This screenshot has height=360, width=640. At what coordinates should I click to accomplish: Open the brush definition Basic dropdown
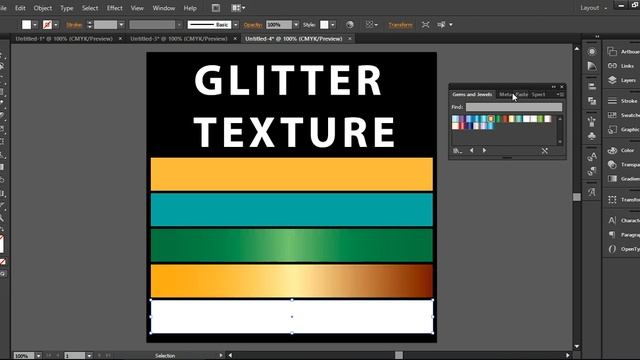236,25
